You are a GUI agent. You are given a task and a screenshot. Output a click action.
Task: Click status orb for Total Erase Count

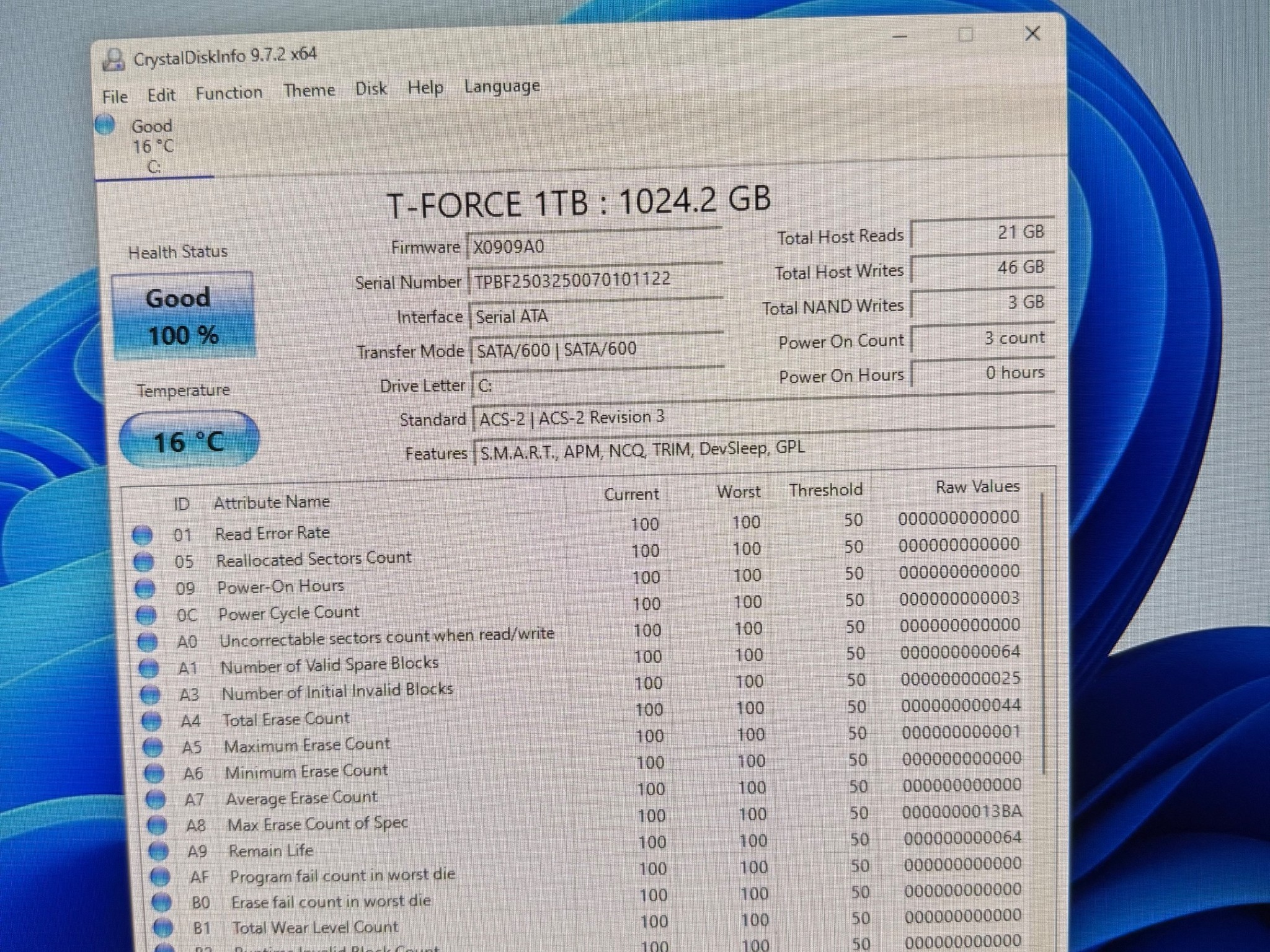(151, 721)
